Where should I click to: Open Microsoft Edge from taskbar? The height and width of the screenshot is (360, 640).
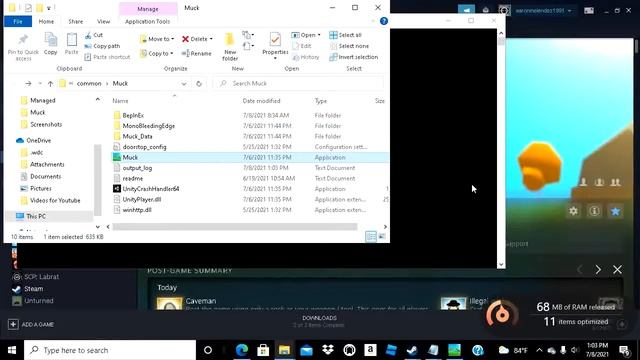tap(242, 350)
